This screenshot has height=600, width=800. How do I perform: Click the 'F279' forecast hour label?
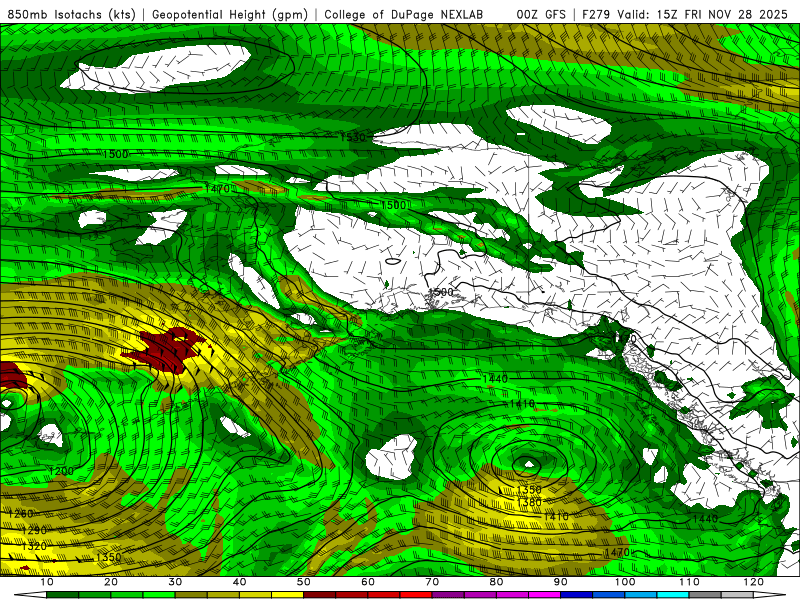596,14
